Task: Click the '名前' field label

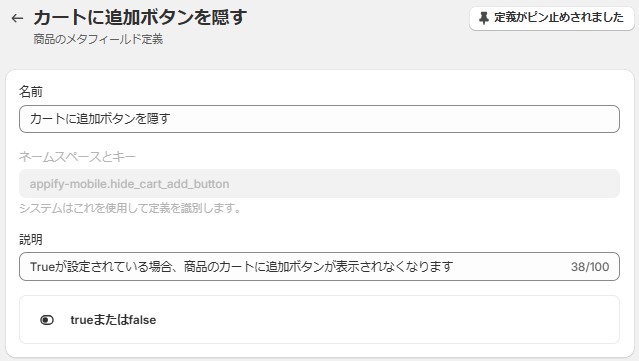Action: pyautogui.click(x=31, y=92)
